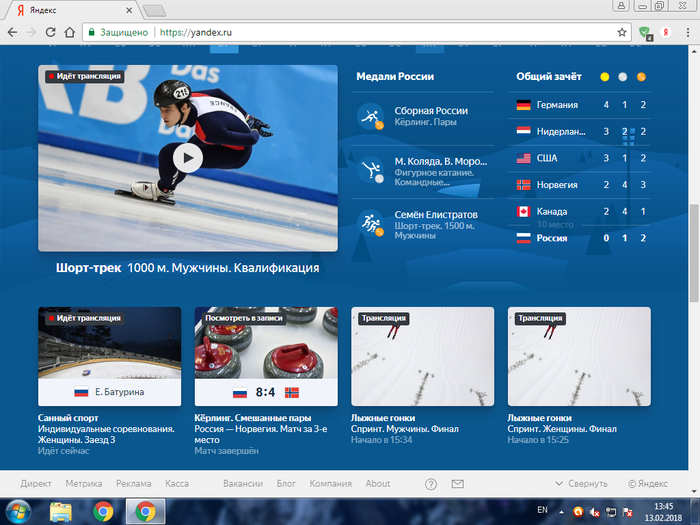Image resolution: width=700 pixels, height=525 pixels.
Task: Open the Вакансии footer link
Action: pyautogui.click(x=243, y=483)
